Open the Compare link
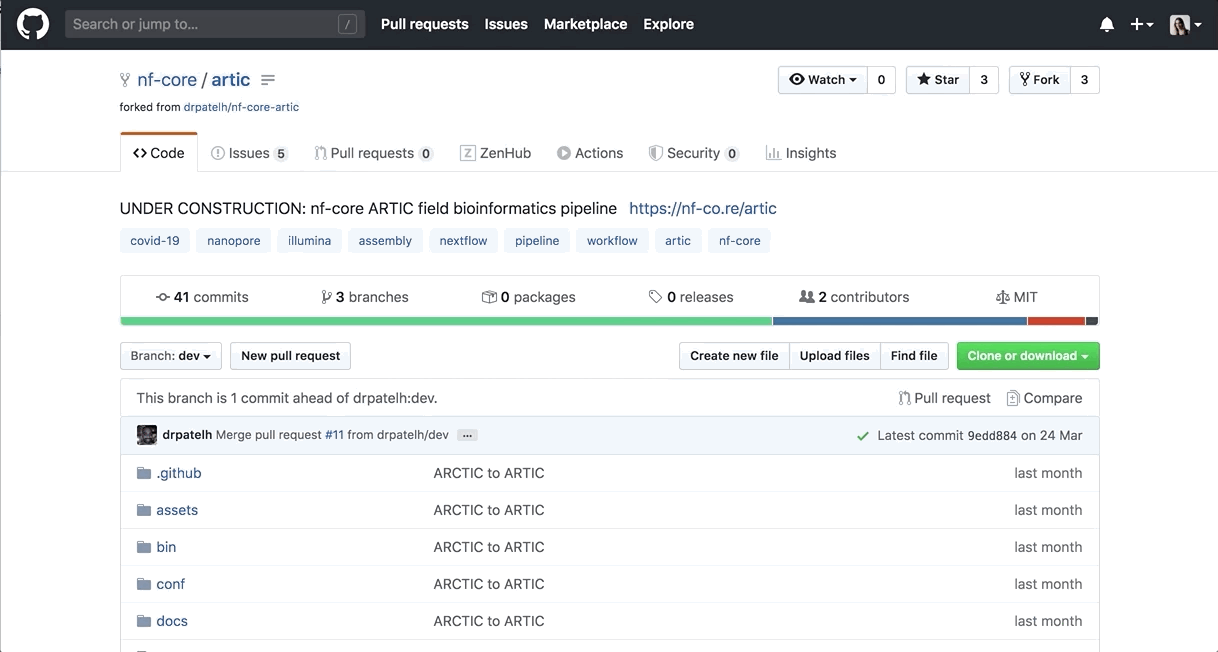This screenshot has width=1218, height=652. point(1044,398)
